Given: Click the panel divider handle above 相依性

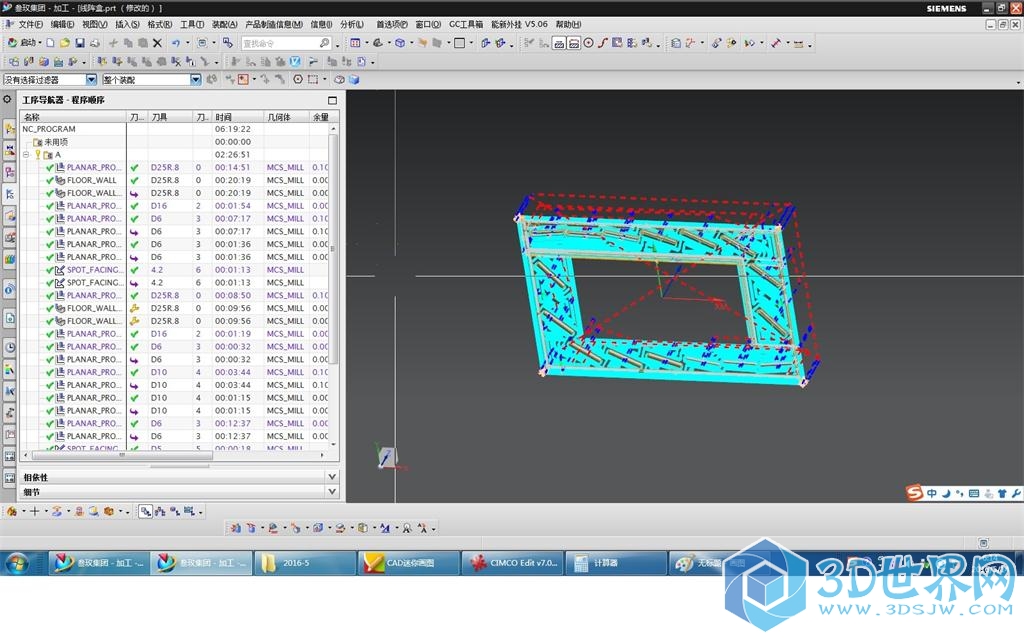Looking at the screenshot, I should [x=179, y=466].
